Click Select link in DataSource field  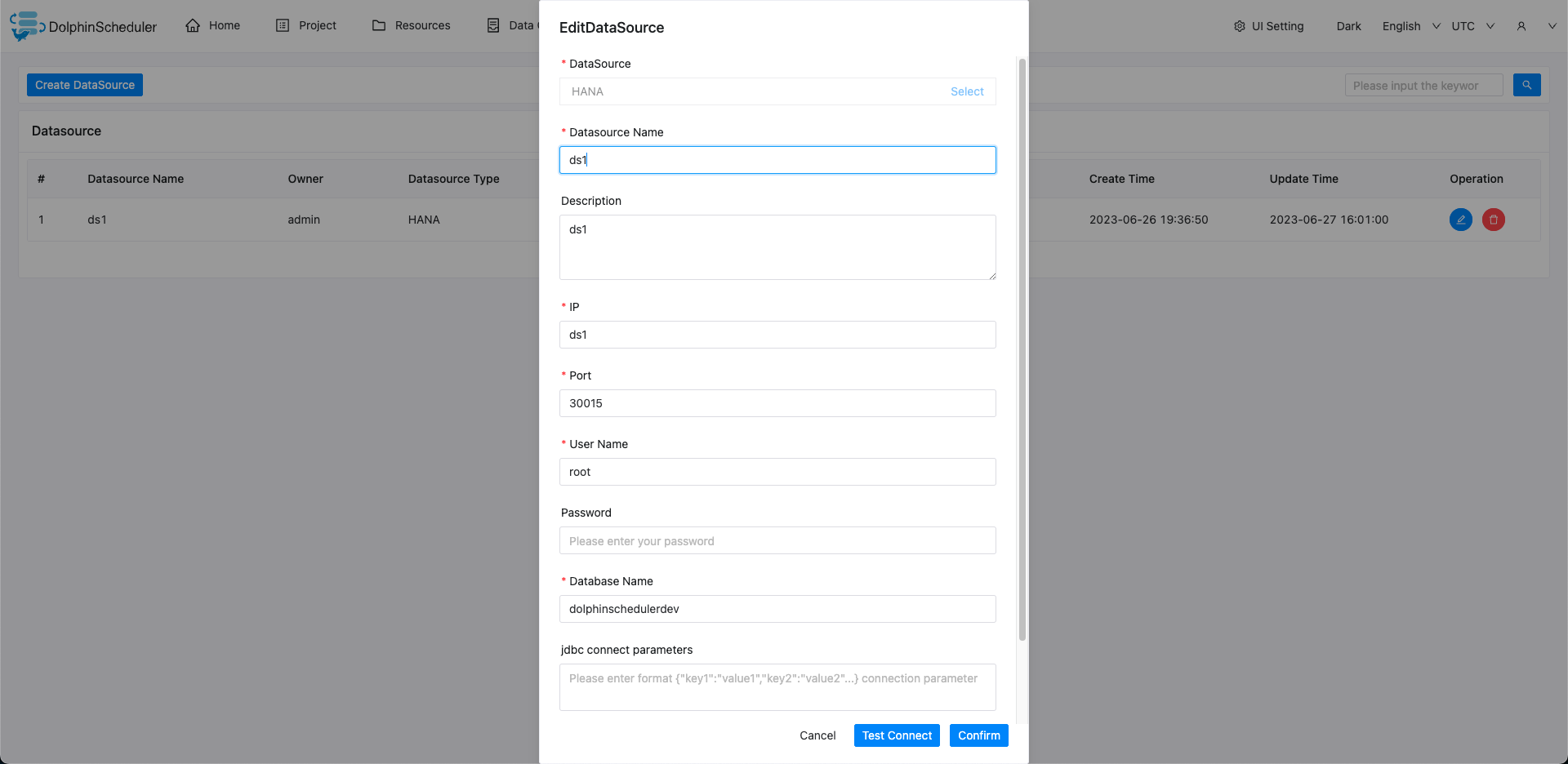tap(966, 91)
